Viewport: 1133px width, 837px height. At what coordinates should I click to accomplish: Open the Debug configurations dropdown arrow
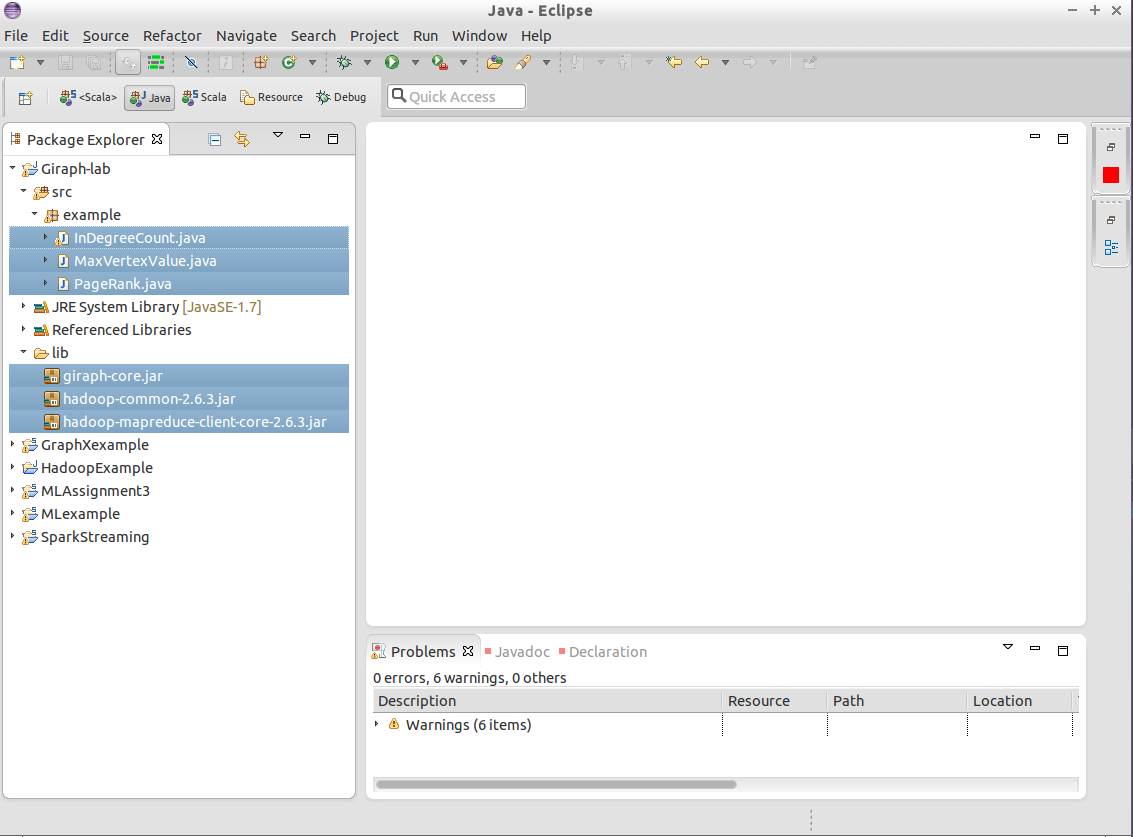tap(367, 63)
